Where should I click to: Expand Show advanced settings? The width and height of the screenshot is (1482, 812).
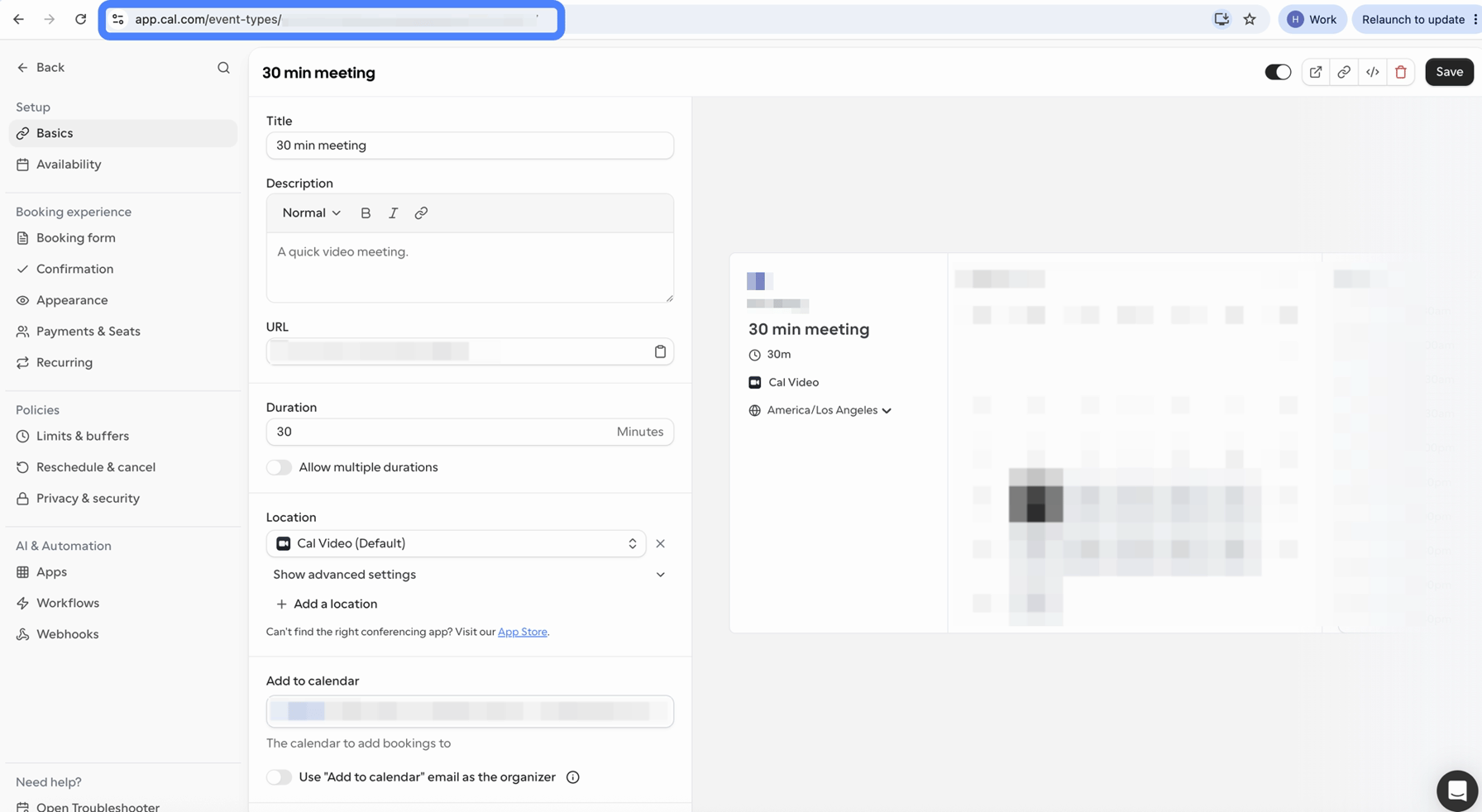[x=469, y=575]
